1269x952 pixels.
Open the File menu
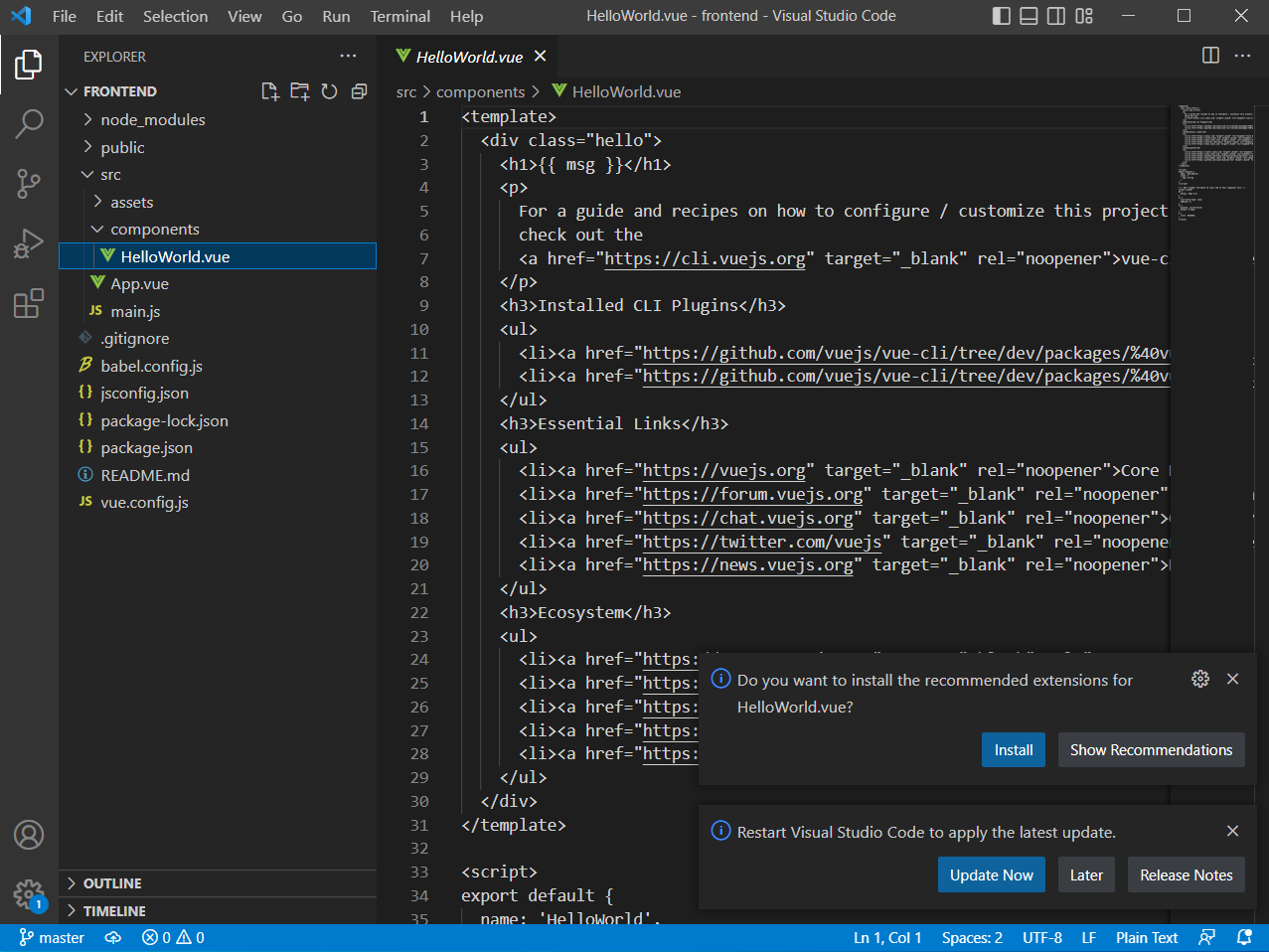point(65,16)
